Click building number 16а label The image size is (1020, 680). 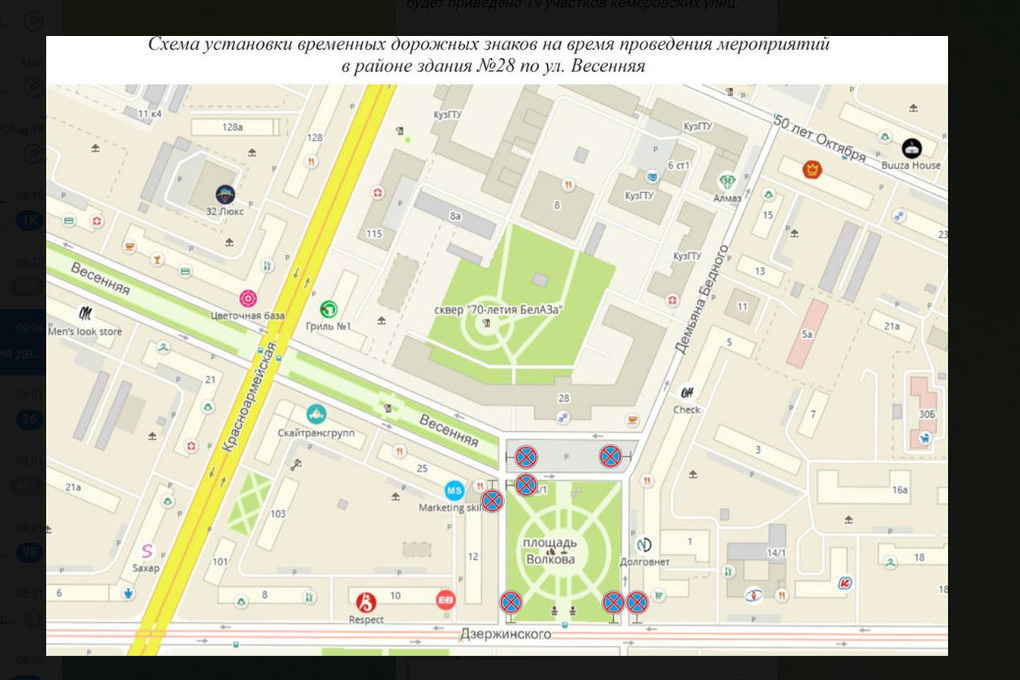tap(900, 490)
